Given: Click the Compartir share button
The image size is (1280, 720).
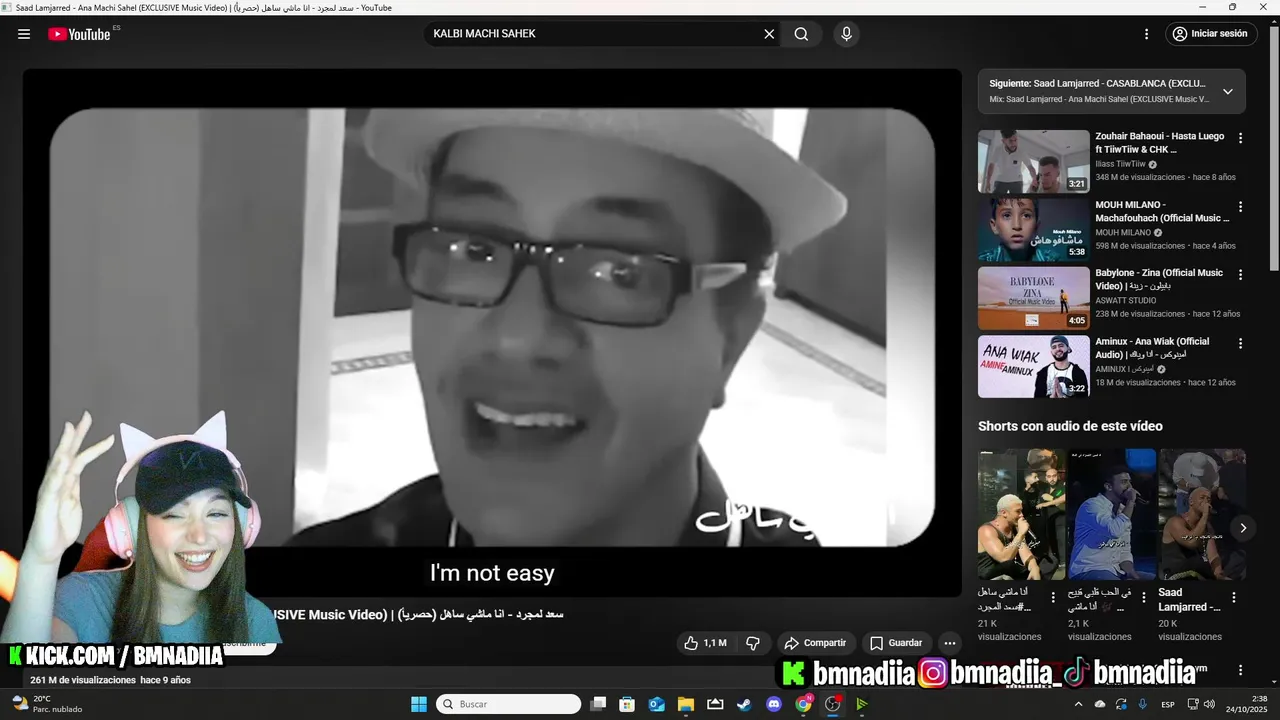Looking at the screenshot, I should tap(815, 643).
